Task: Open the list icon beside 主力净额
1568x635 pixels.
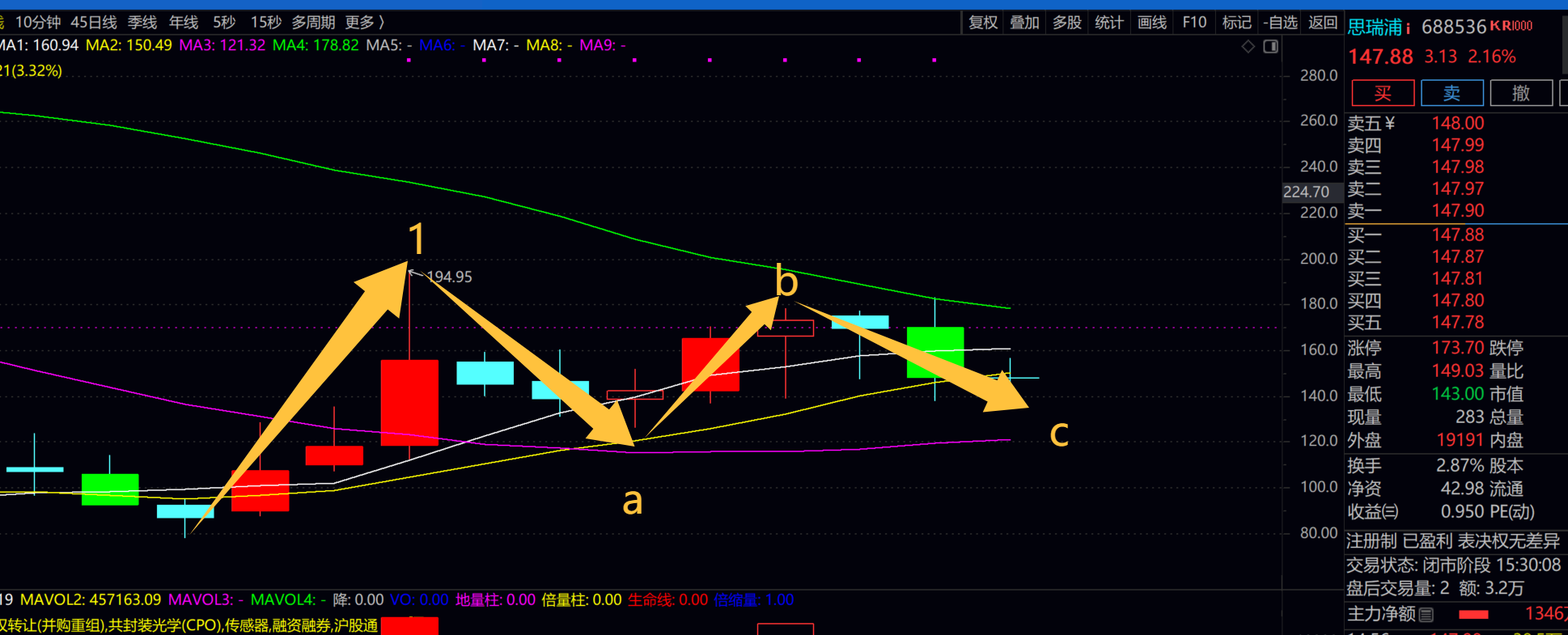Action: (x=1426, y=615)
